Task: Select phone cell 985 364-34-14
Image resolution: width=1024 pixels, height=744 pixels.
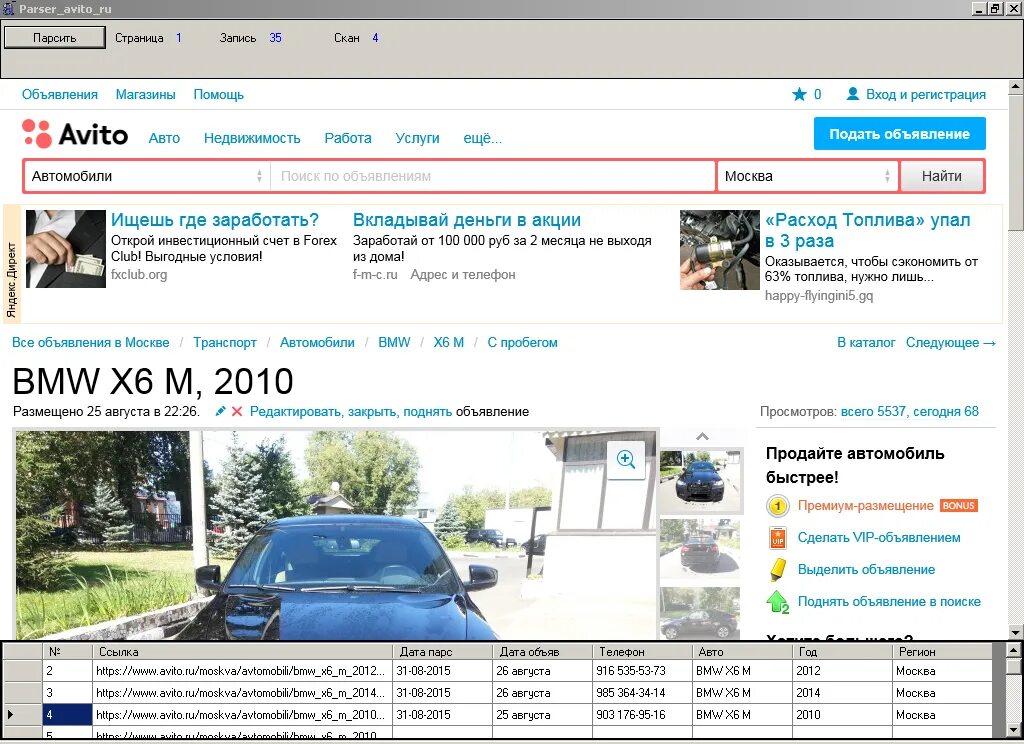Action: click(642, 693)
